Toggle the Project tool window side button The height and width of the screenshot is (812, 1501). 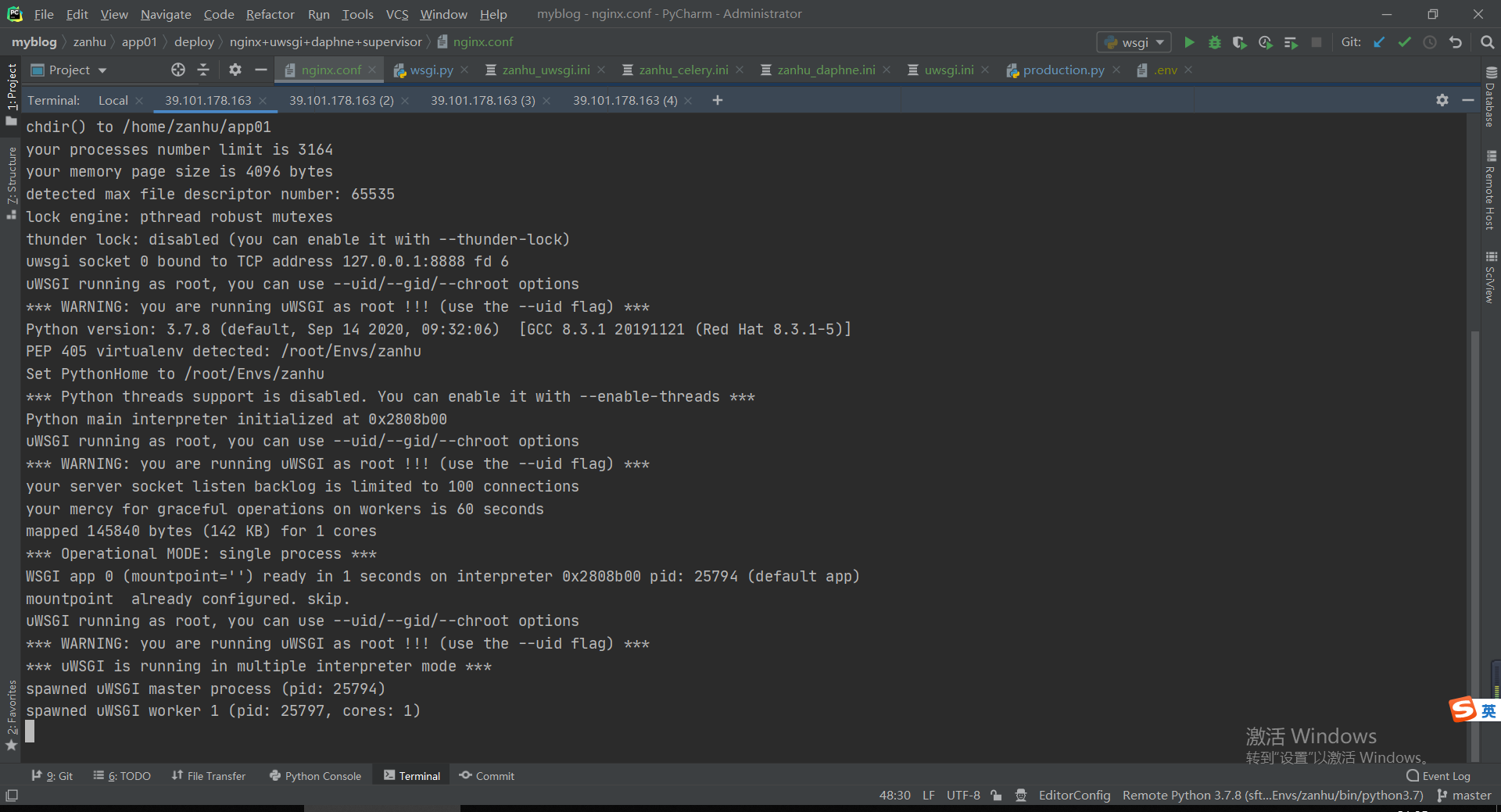point(11,94)
